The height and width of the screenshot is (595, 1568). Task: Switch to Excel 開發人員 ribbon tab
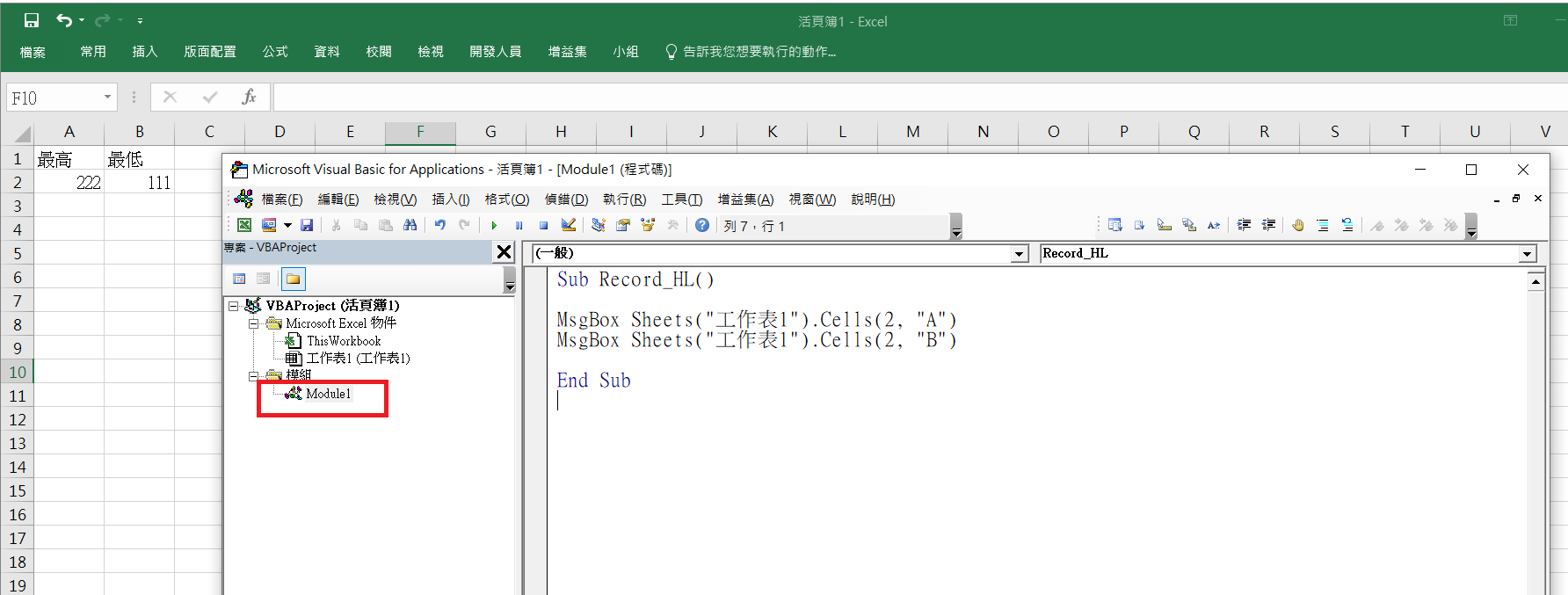point(496,52)
